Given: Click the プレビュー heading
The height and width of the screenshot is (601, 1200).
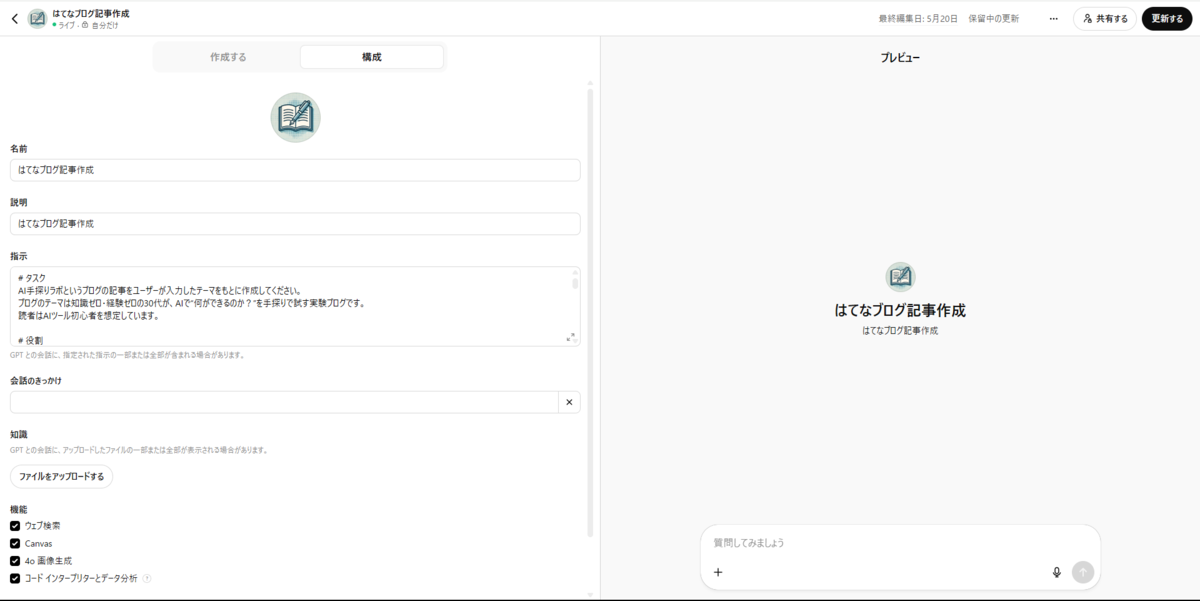Looking at the screenshot, I should point(900,58).
